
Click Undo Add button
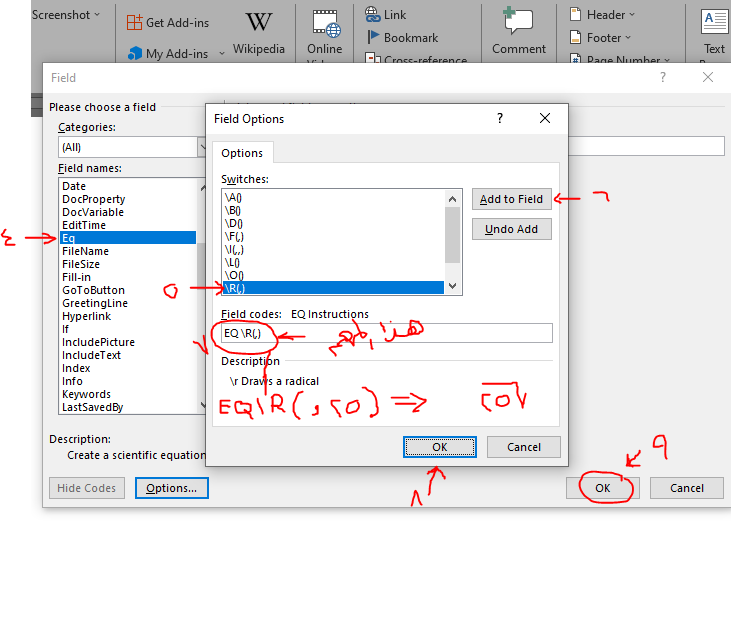click(x=511, y=229)
